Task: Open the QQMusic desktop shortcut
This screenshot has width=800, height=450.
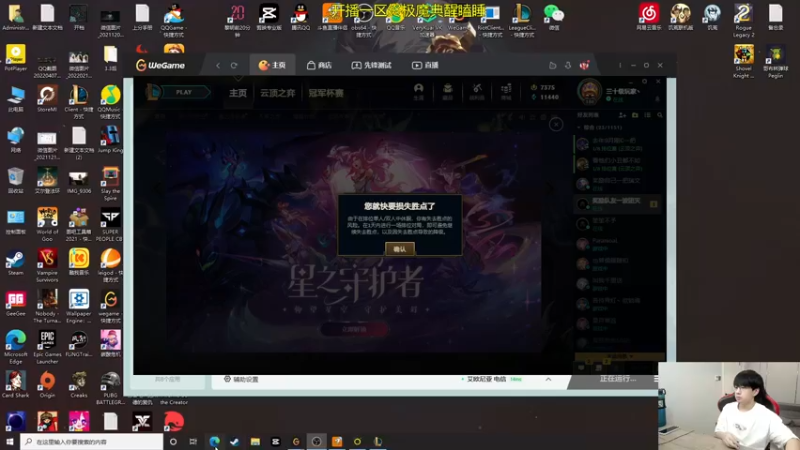Action: [110, 102]
